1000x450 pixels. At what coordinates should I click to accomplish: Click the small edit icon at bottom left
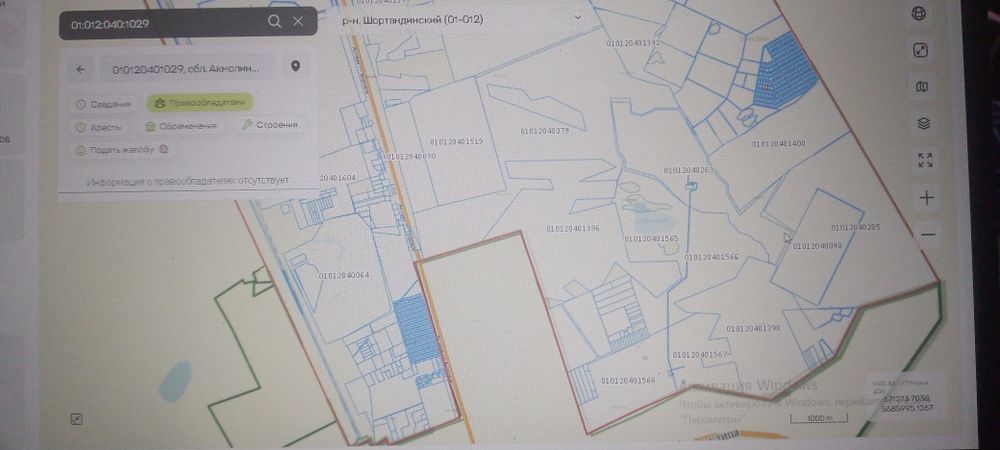coord(77,419)
